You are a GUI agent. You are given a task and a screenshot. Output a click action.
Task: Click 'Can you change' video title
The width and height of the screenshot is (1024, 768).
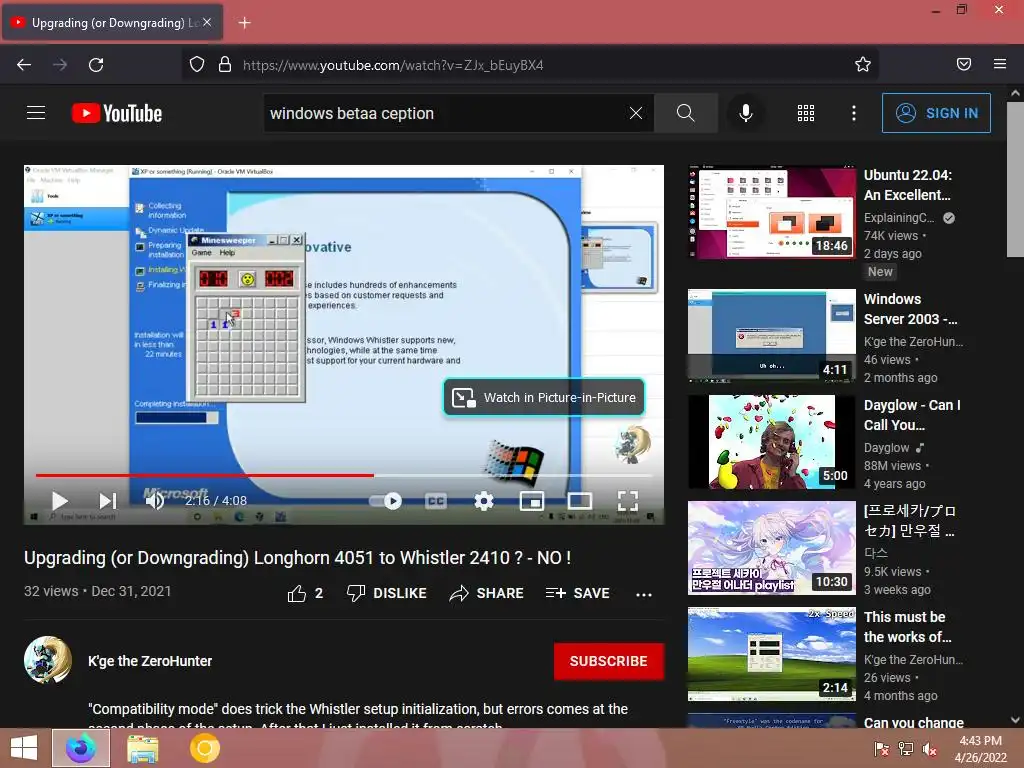[x=914, y=722]
